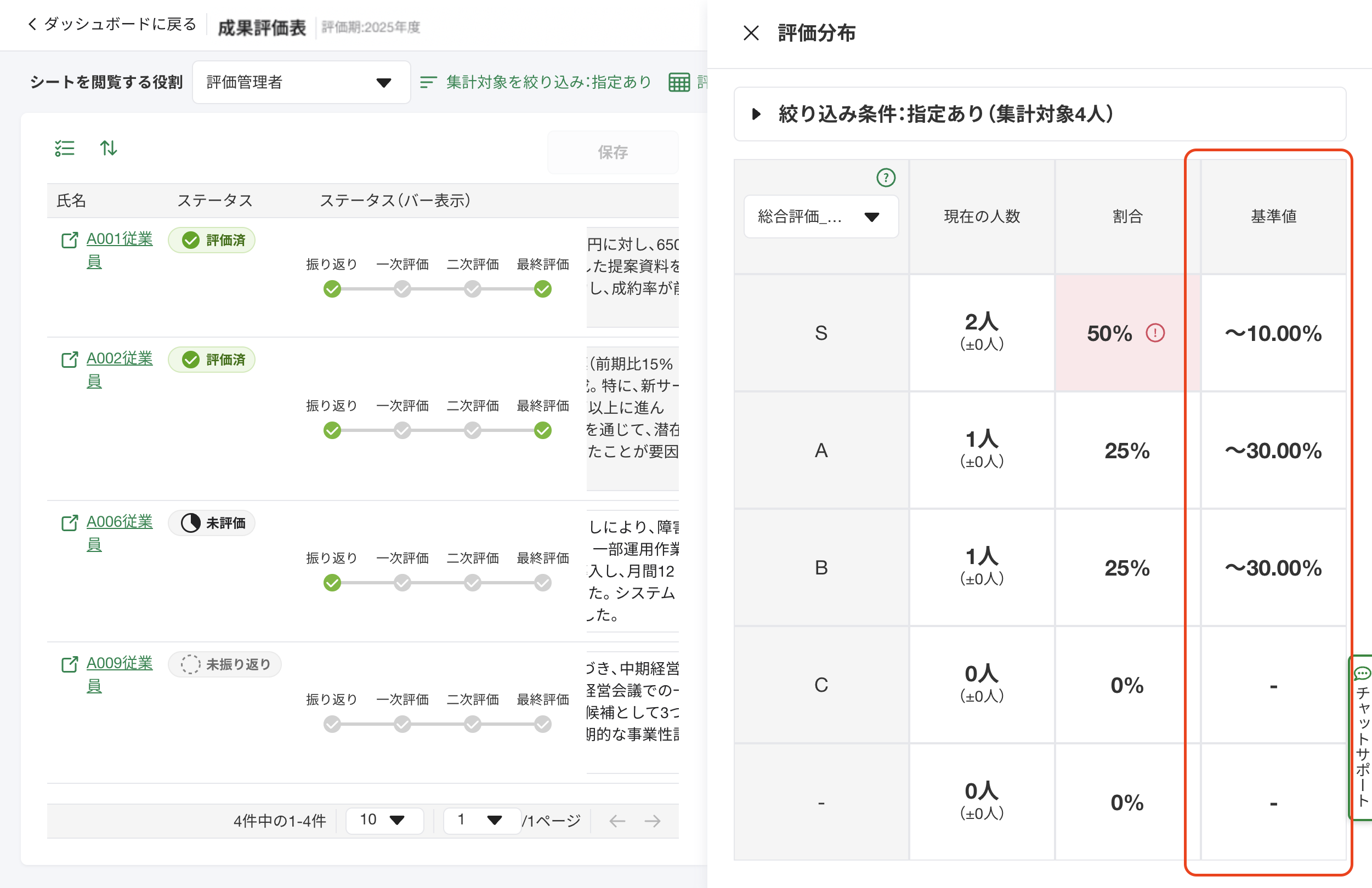Expand the 絞り込み条件:指定あり section
The width and height of the screenshot is (1372, 888).
pyautogui.click(x=756, y=115)
